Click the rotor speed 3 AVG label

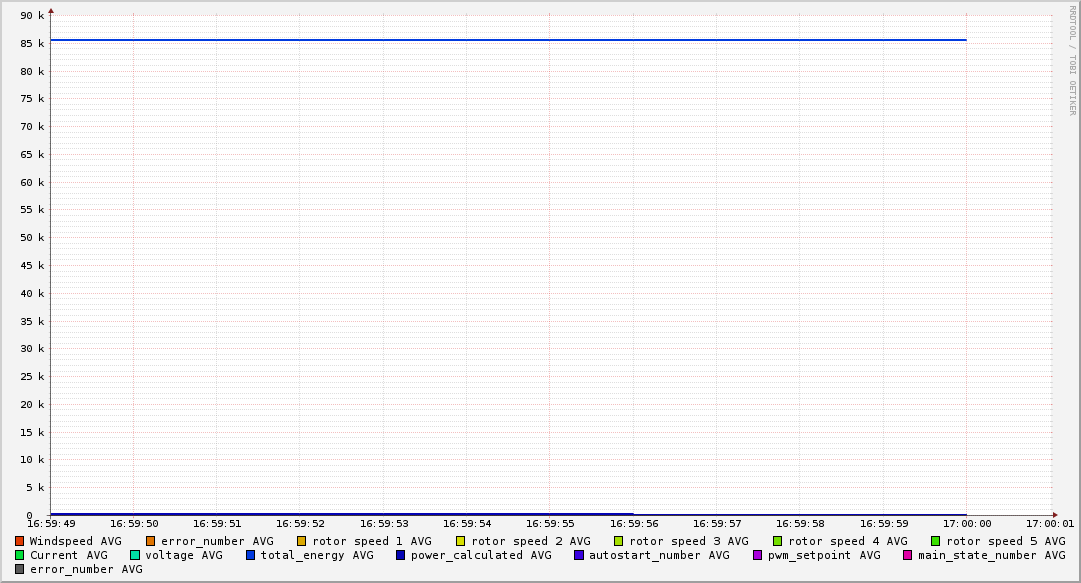click(x=688, y=541)
